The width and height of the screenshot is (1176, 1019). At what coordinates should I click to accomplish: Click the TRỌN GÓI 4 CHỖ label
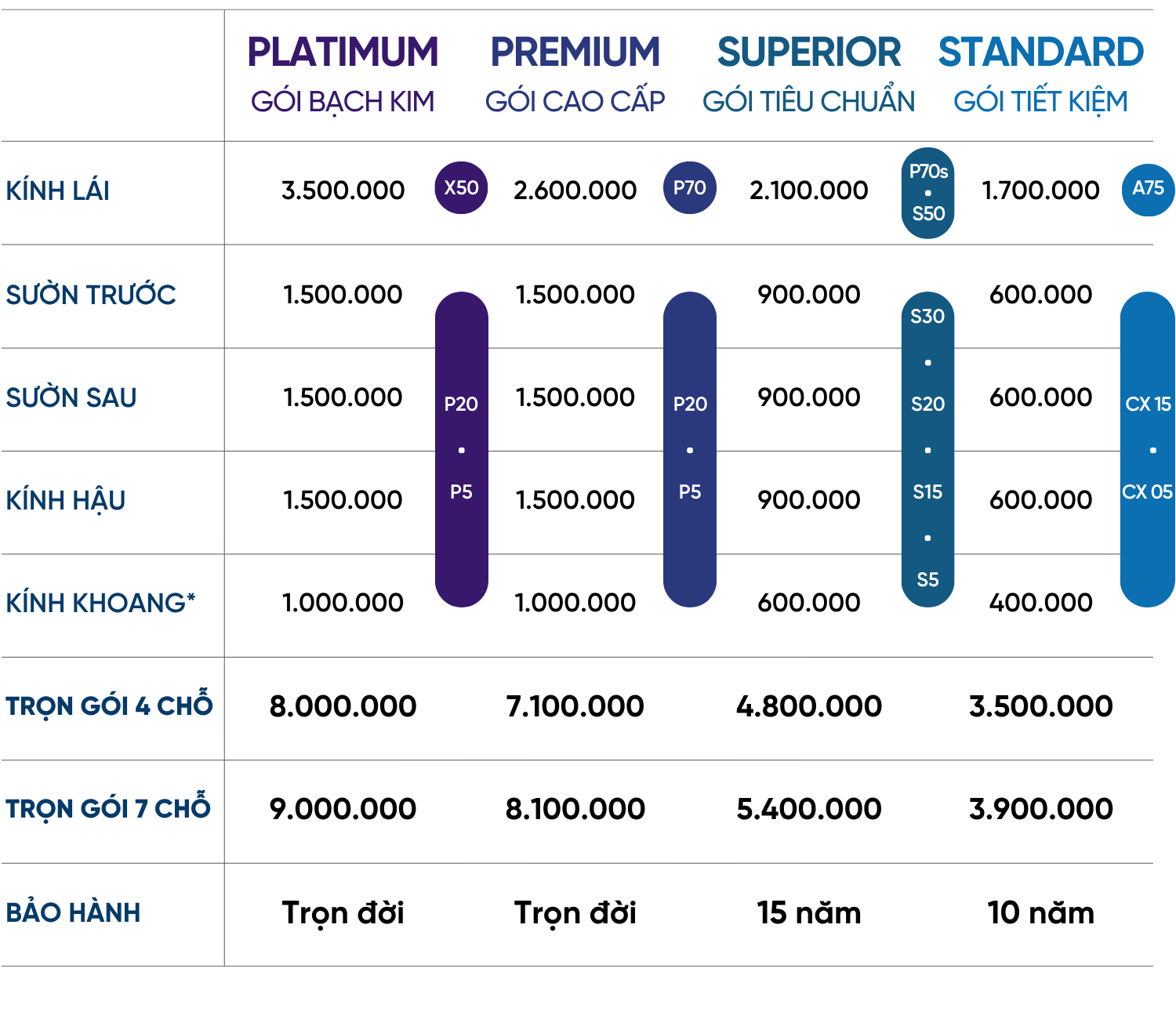(x=109, y=705)
